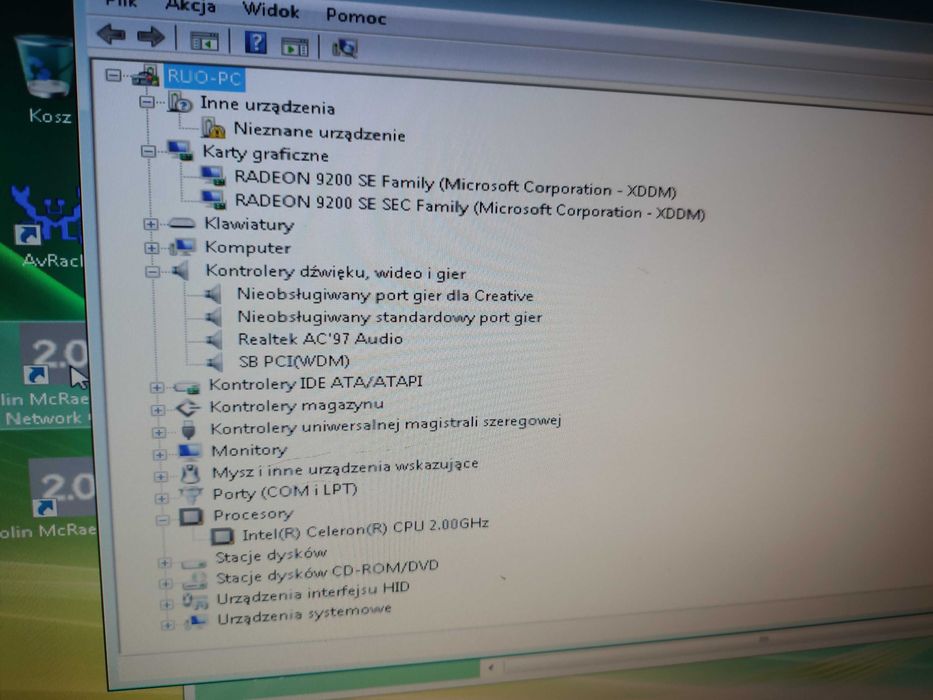Viewport: 933px width, 700px height.
Task: Click the Porty (COM i LPT) icon
Action: 192,495
